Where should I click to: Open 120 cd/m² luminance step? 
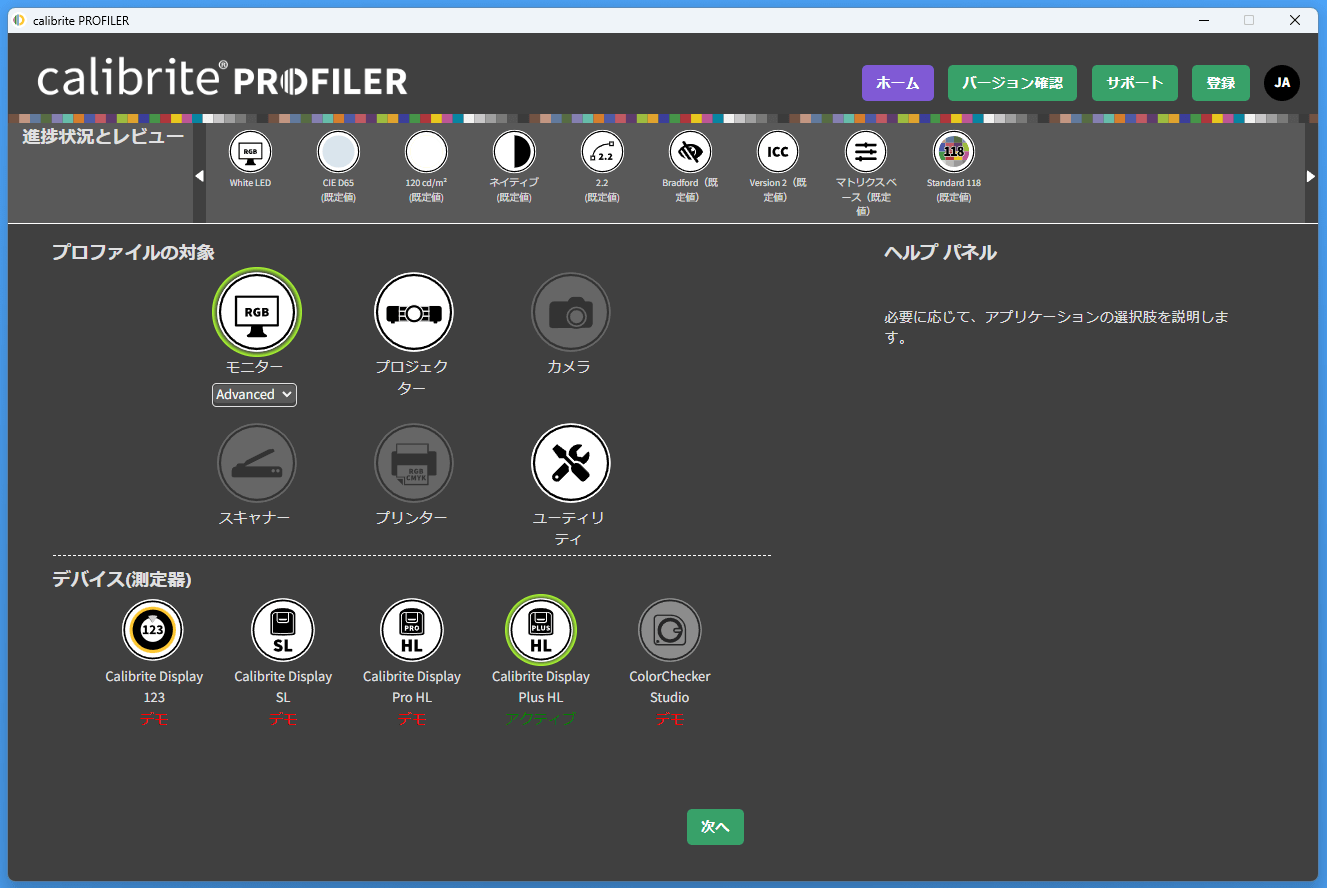(426, 153)
